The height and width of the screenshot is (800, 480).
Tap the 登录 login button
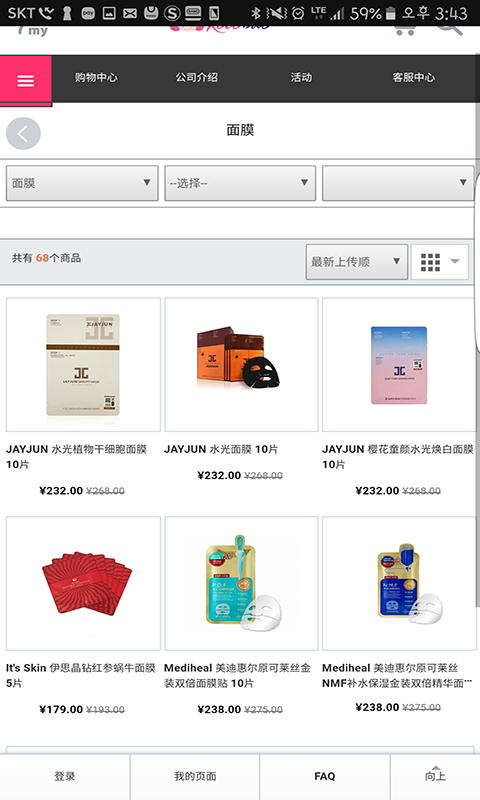[65, 776]
